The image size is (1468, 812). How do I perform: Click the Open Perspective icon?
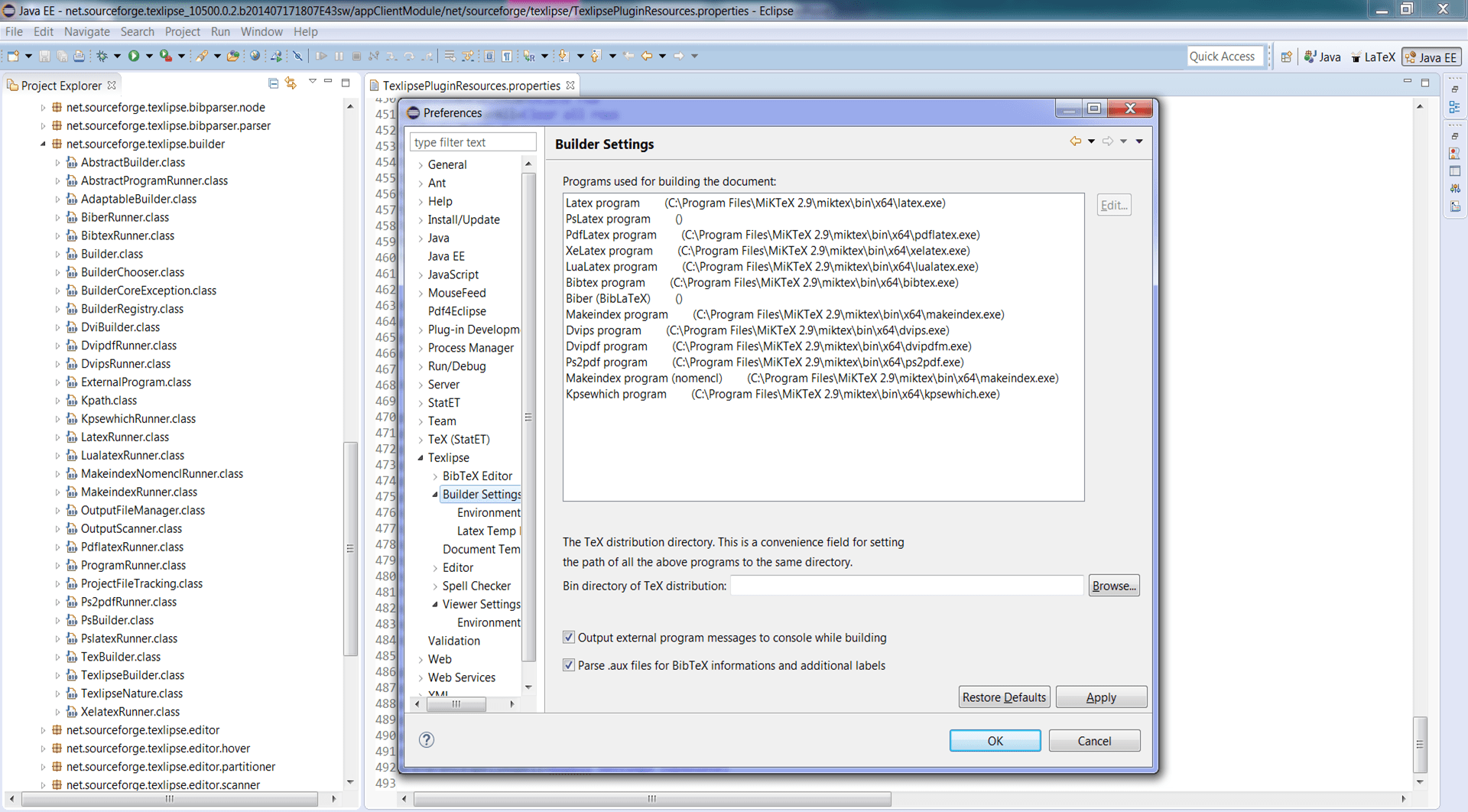tap(1287, 57)
